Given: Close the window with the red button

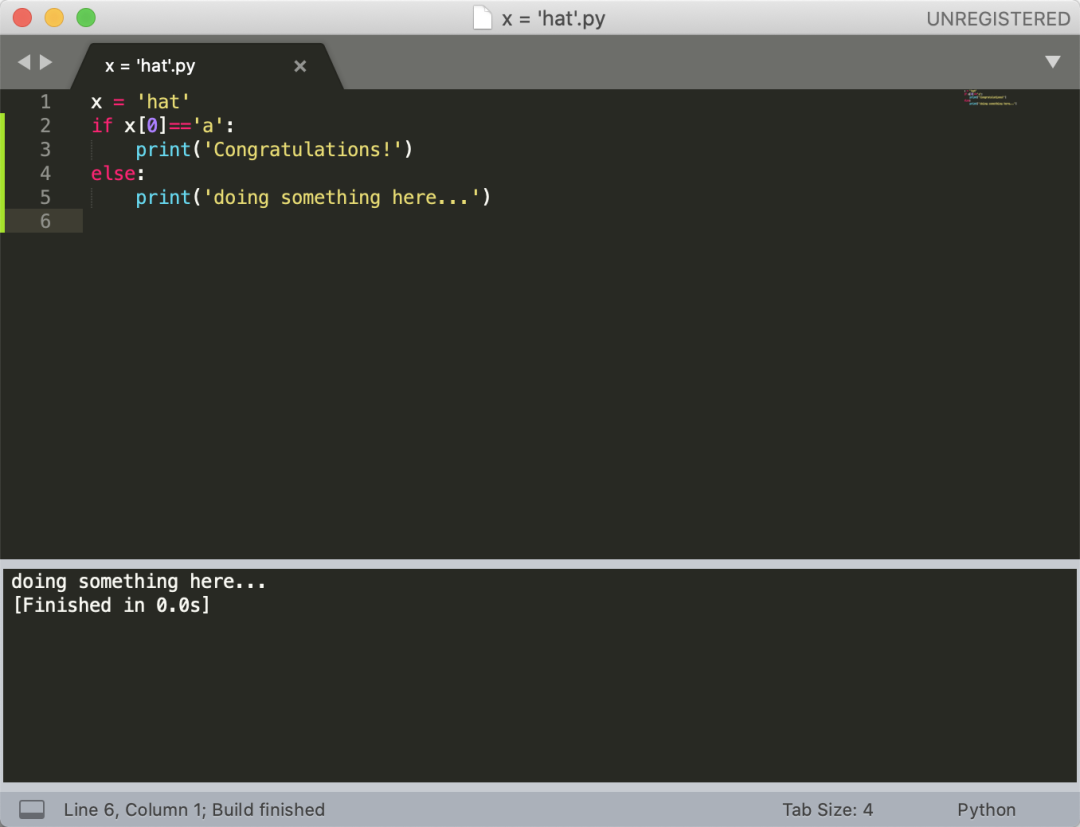Looking at the screenshot, I should [x=23, y=18].
